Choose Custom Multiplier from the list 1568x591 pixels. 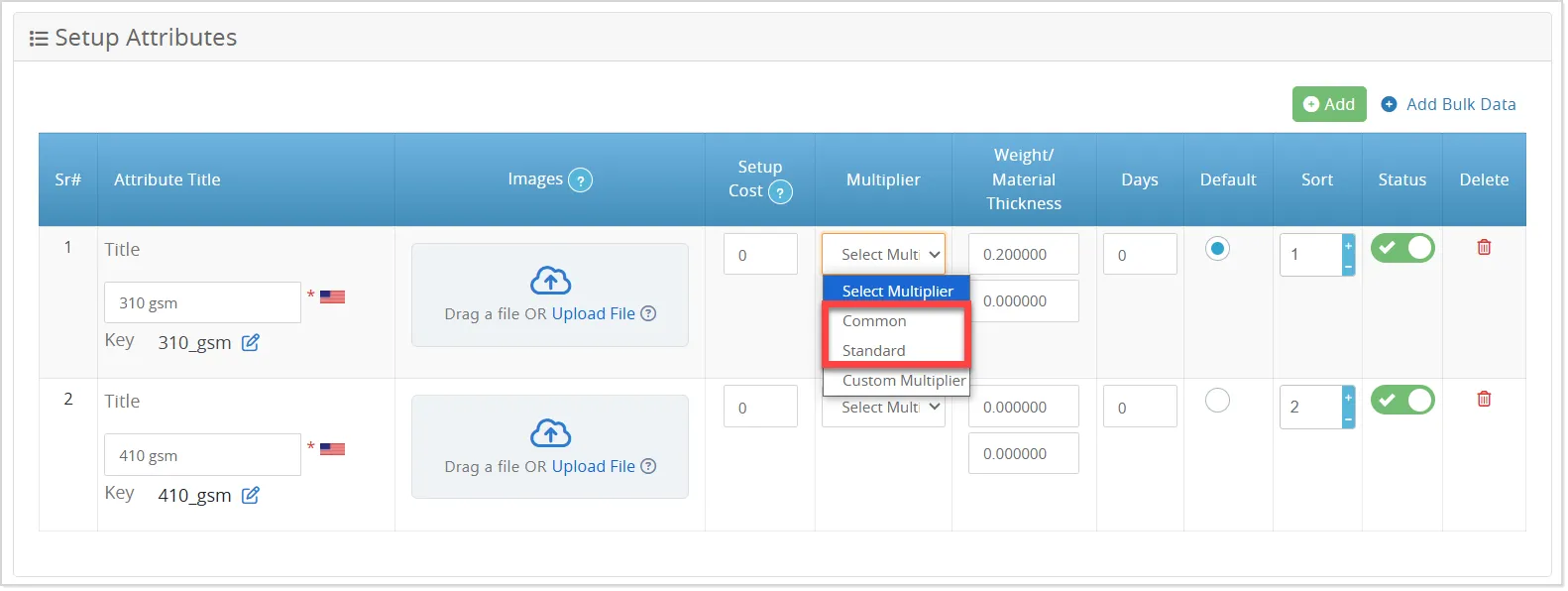point(896,381)
